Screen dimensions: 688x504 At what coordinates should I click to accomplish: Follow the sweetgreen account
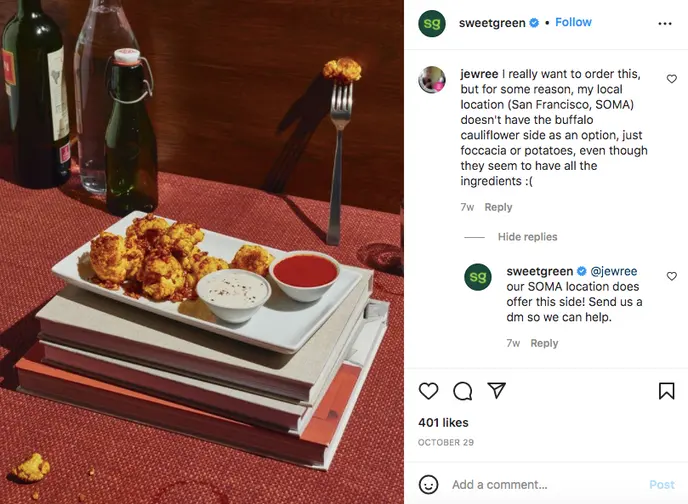pyautogui.click(x=573, y=22)
